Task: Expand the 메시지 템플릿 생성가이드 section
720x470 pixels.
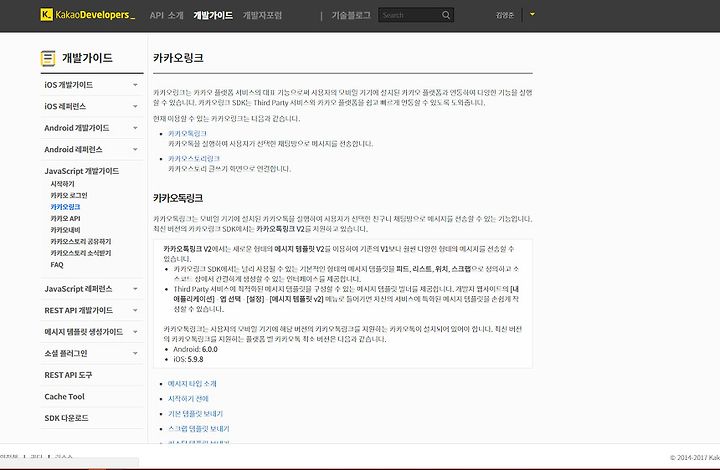Action: (x=92, y=332)
